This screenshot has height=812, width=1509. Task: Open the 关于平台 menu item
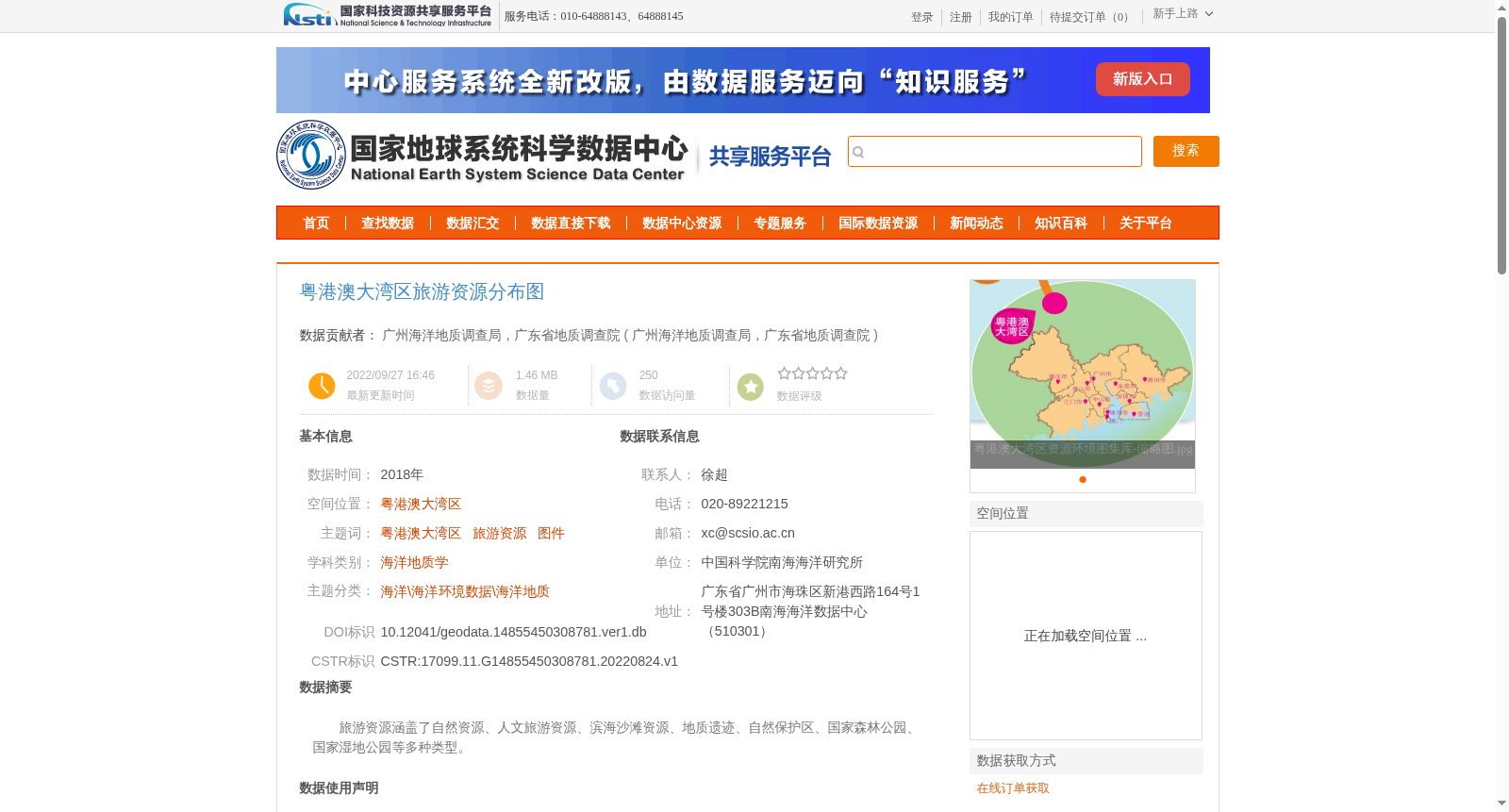(x=1146, y=224)
